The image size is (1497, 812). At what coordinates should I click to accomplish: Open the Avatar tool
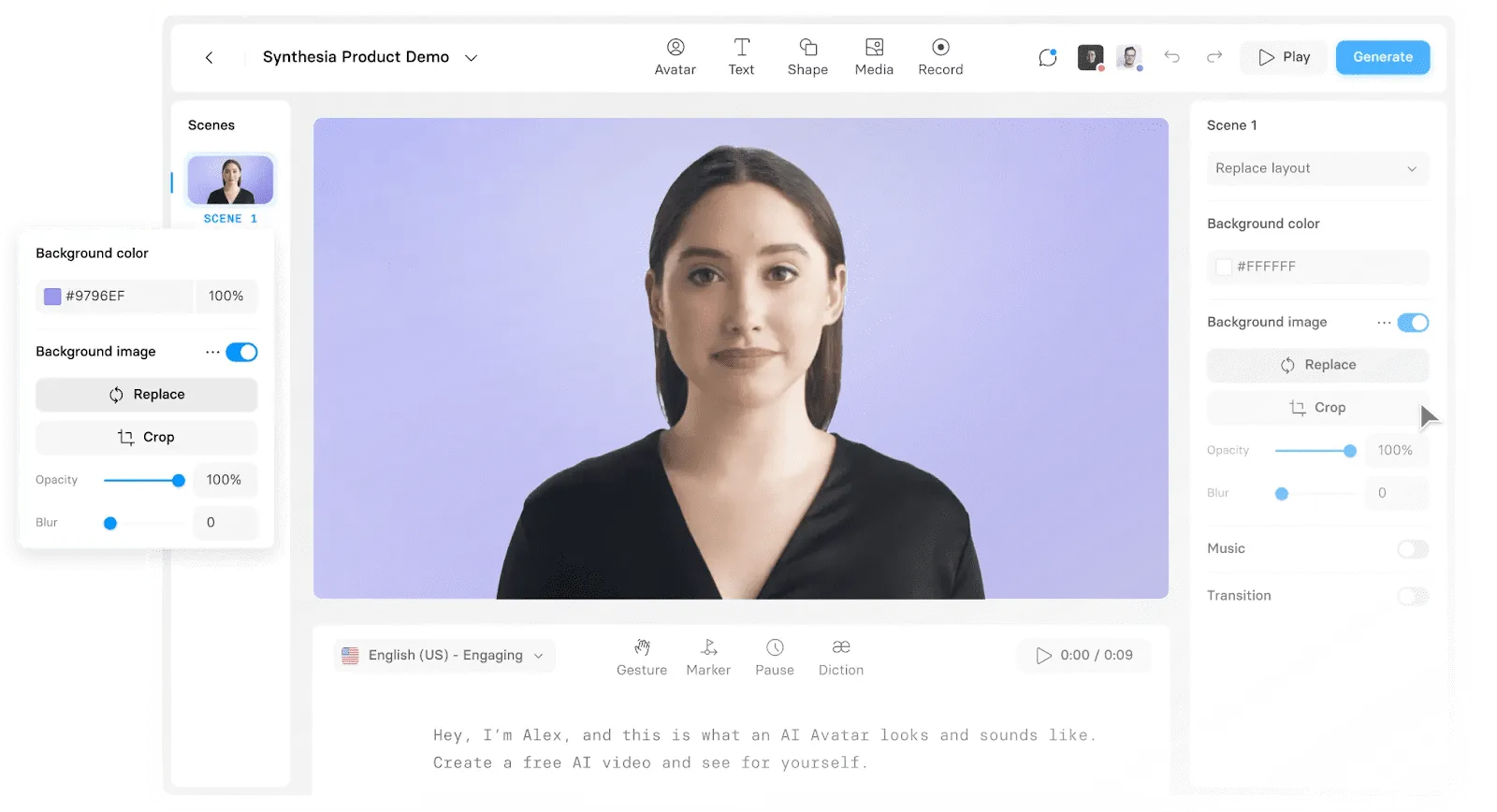676,57
